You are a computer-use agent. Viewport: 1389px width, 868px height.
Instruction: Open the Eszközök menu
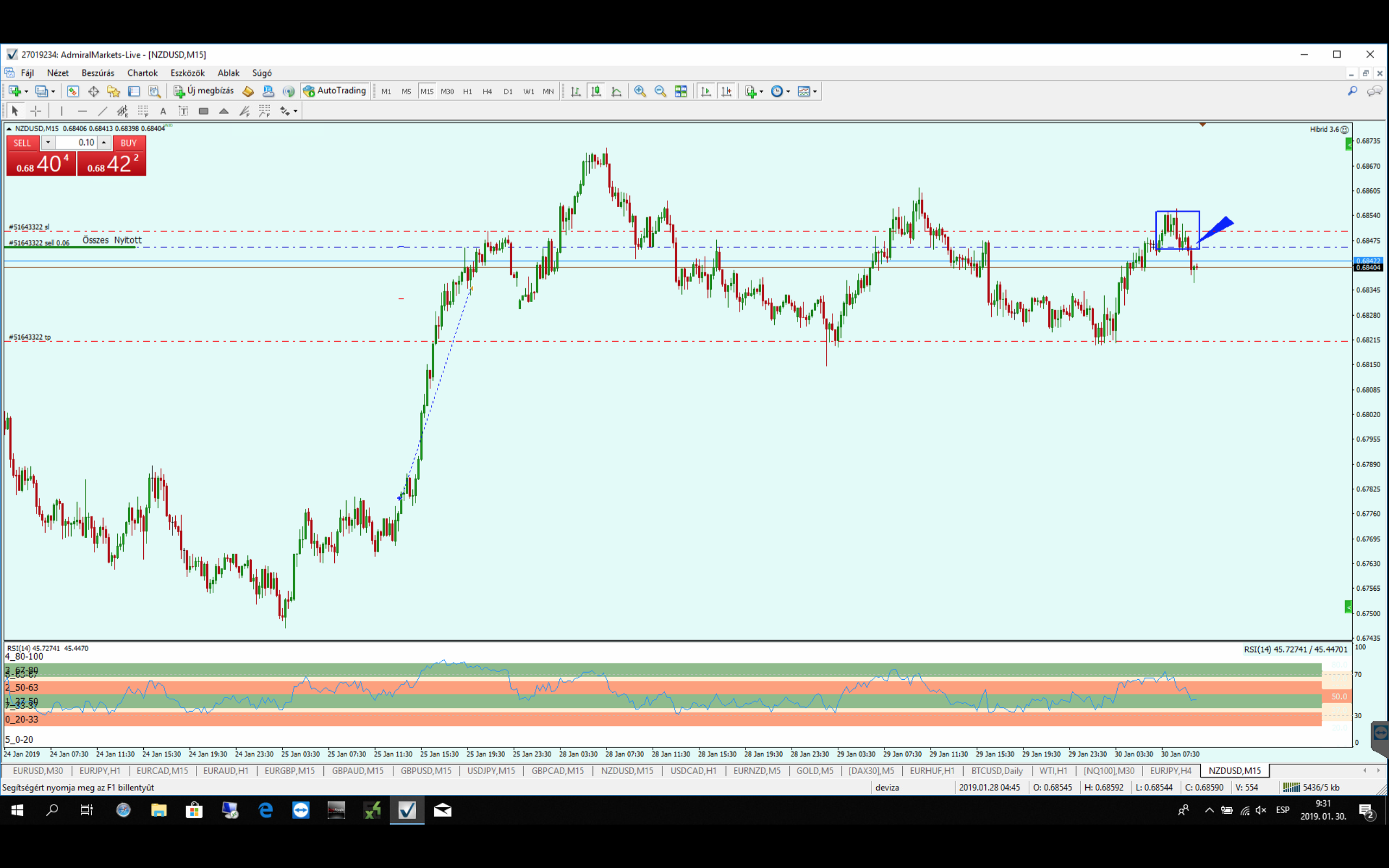click(187, 73)
